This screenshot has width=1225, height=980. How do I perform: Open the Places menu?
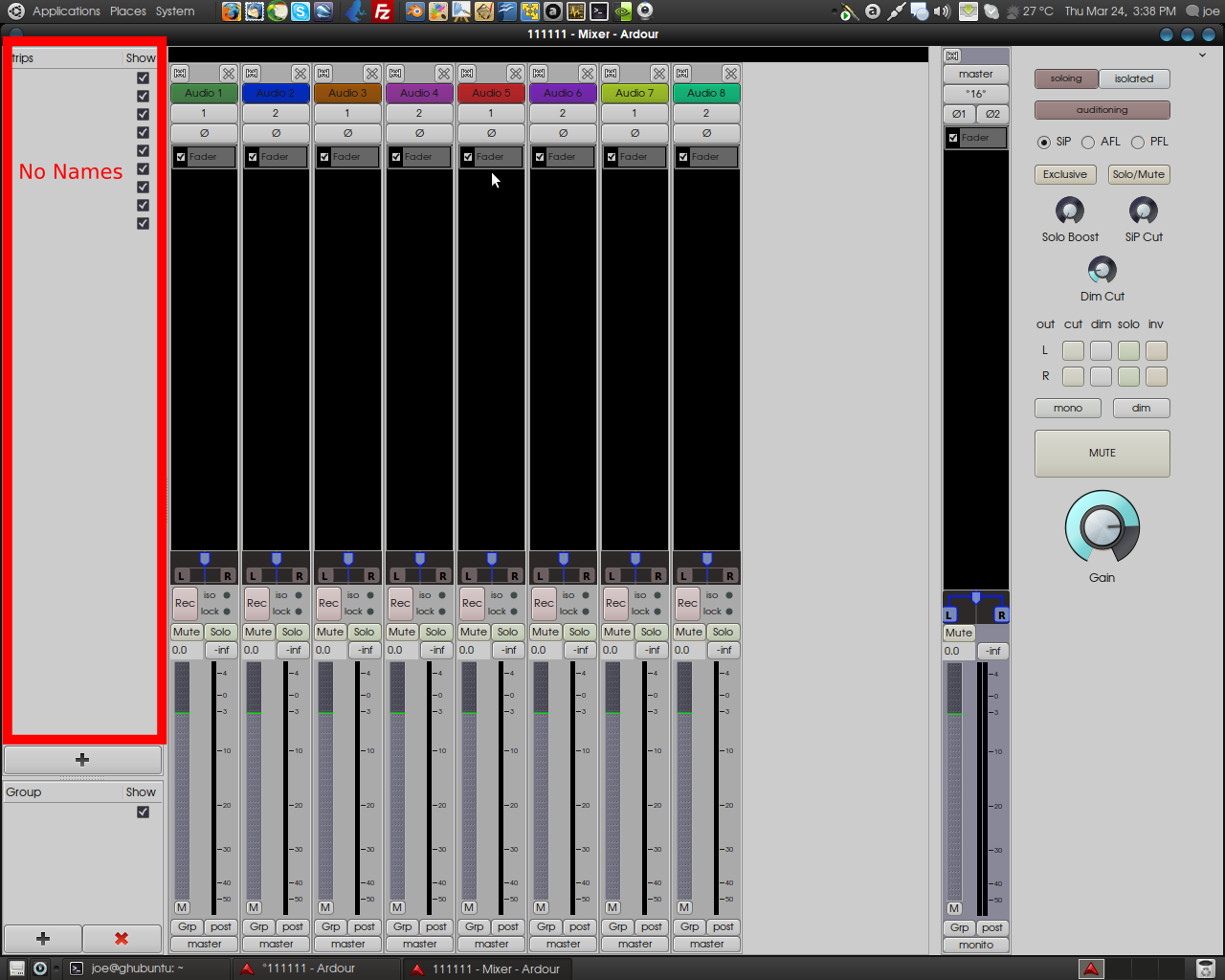(128, 11)
